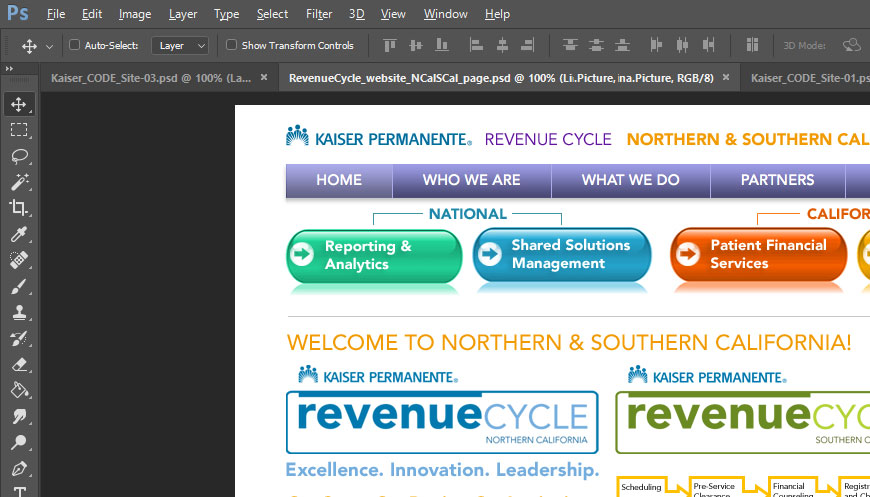Click Align left edges icon
The height and width of the screenshot is (497, 870).
pos(476,45)
